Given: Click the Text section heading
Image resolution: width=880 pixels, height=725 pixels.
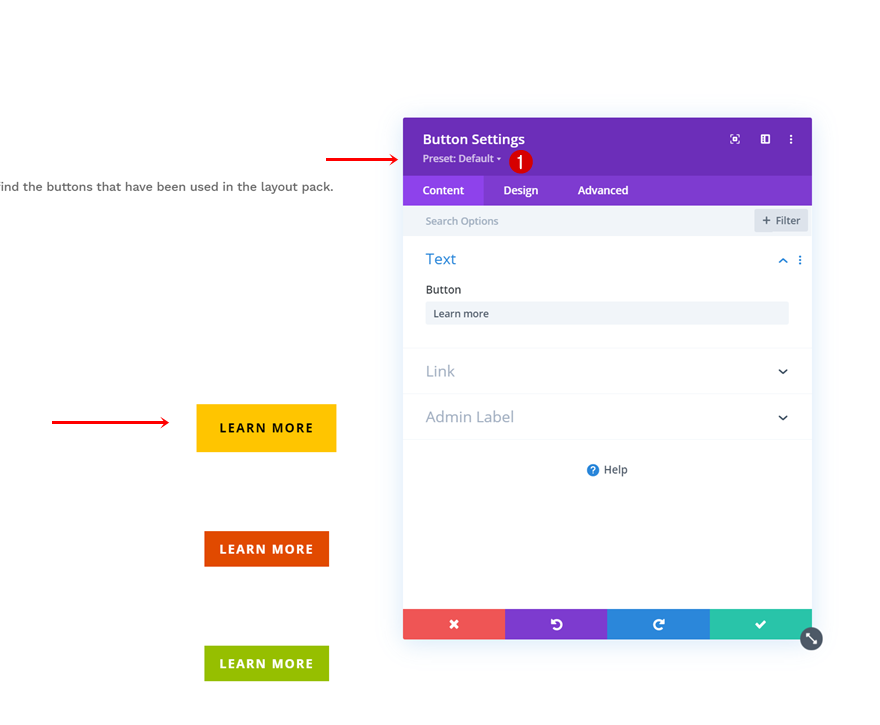Looking at the screenshot, I should coord(441,259).
